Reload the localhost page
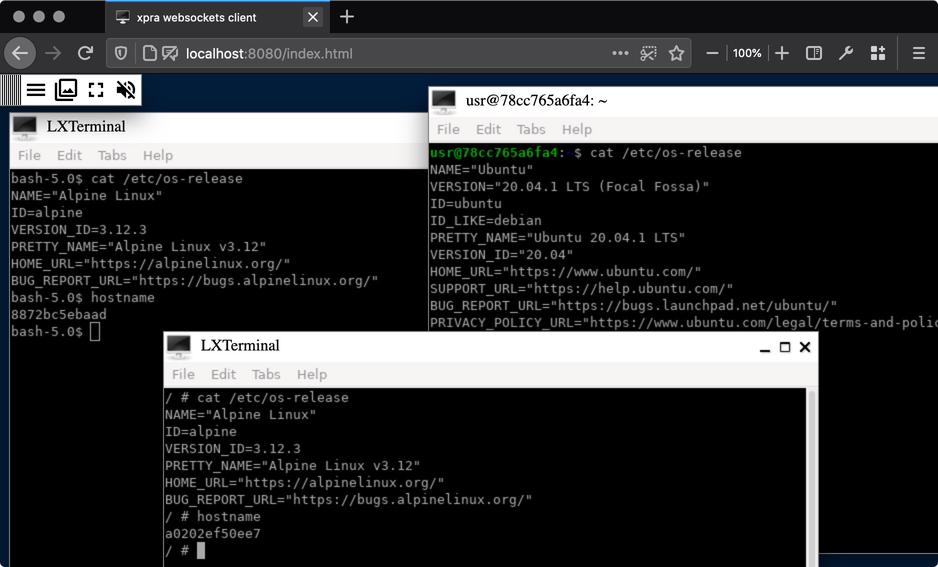The image size is (938, 567). (x=85, y=53)
